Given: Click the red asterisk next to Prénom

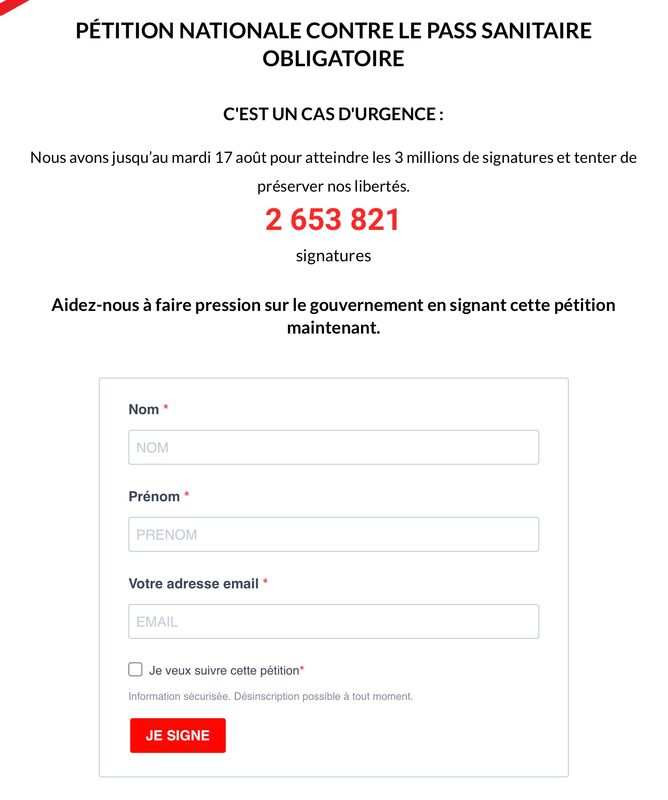Looking at the screenshot, I should [x=187, y=494].
